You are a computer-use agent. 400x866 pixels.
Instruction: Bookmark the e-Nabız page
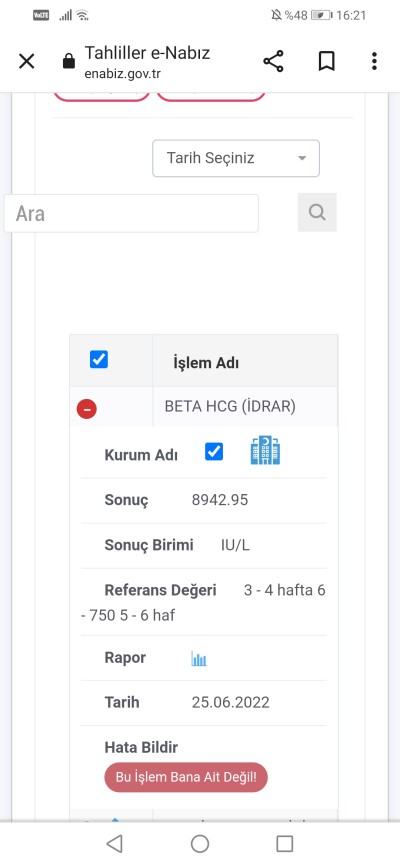click(x=327, y=61)
